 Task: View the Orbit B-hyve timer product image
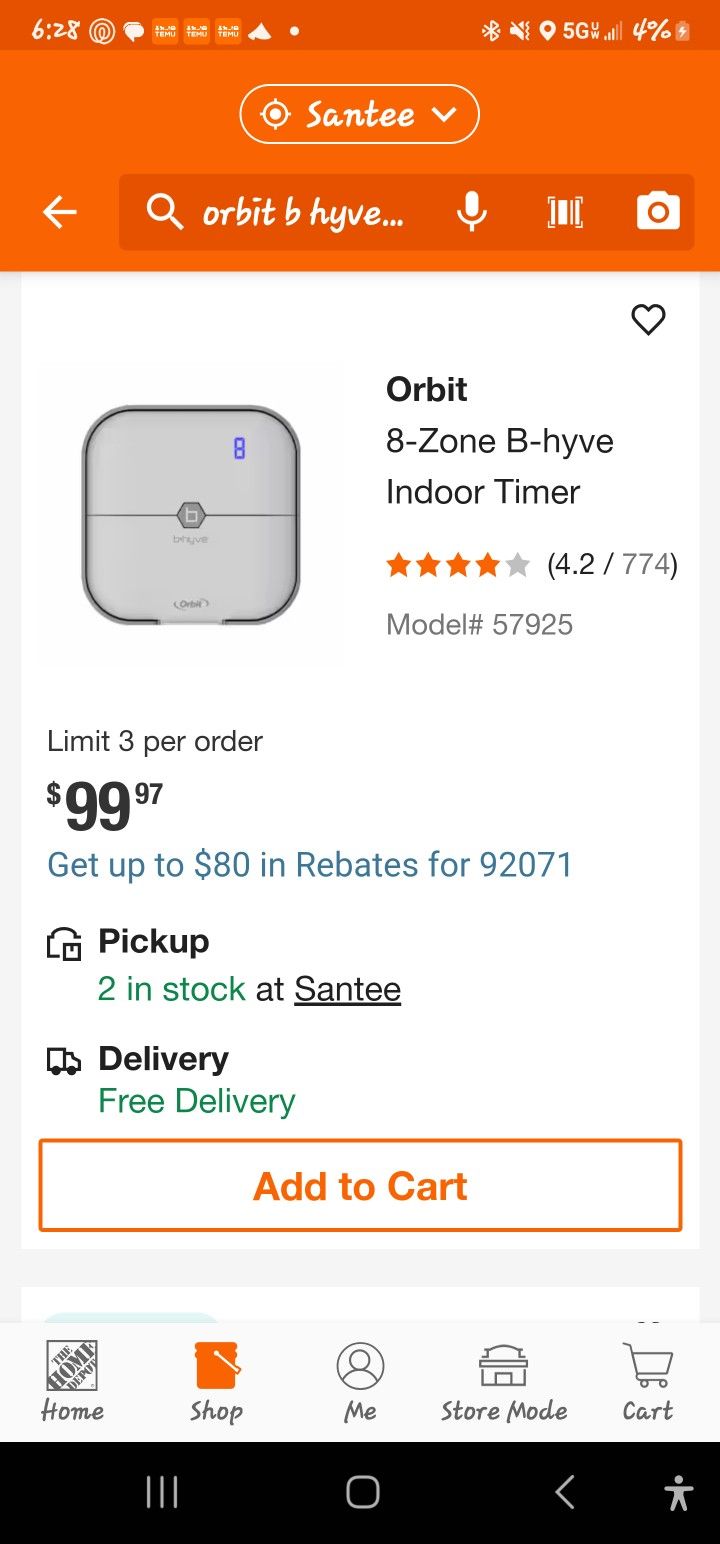point(191,515)
